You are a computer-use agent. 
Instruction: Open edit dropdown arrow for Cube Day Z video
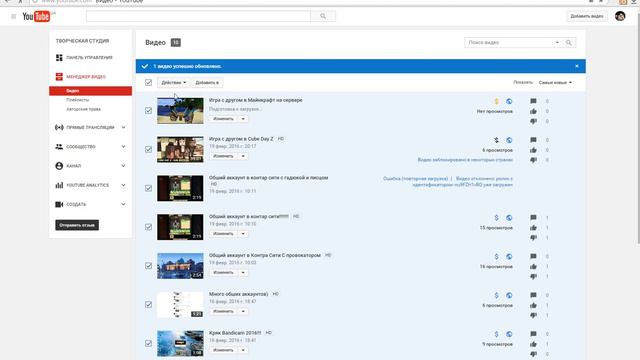click(x=243, y=156)
